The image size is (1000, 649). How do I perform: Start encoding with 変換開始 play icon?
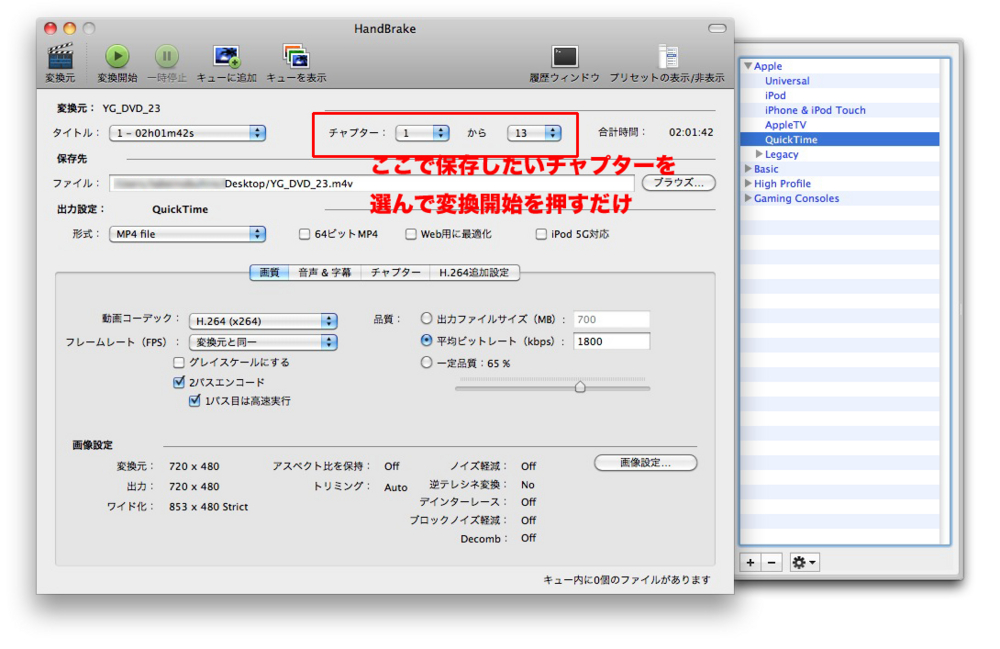pyautogui.click(x=117, y=56)
